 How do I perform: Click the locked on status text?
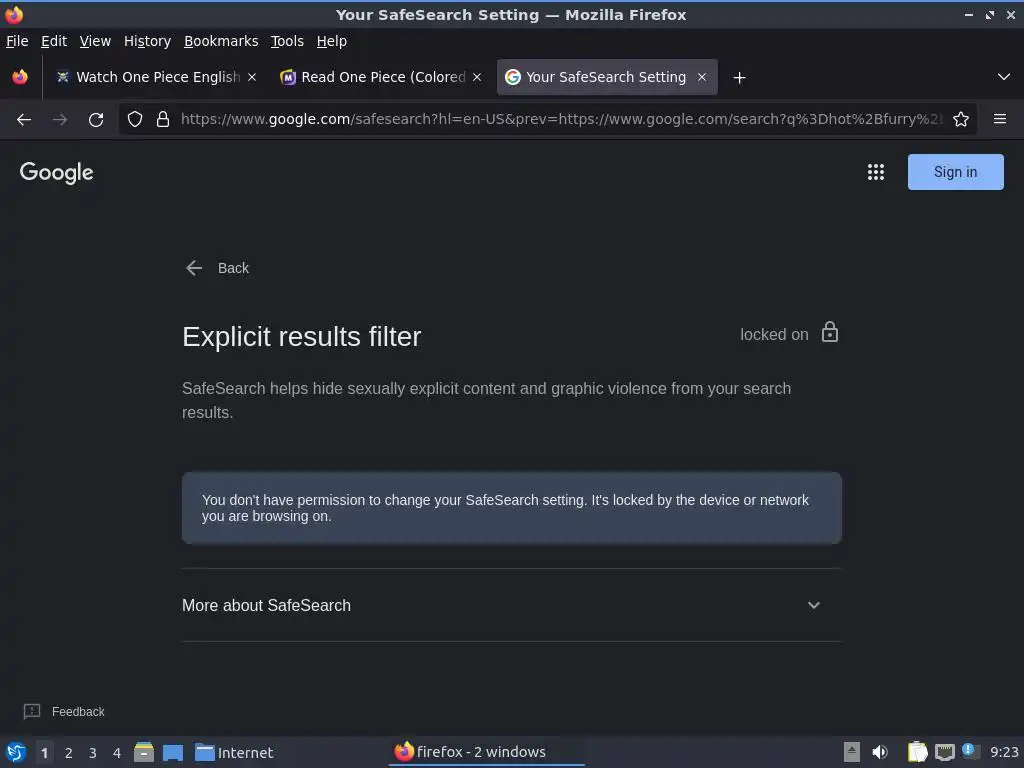(774, 334)
